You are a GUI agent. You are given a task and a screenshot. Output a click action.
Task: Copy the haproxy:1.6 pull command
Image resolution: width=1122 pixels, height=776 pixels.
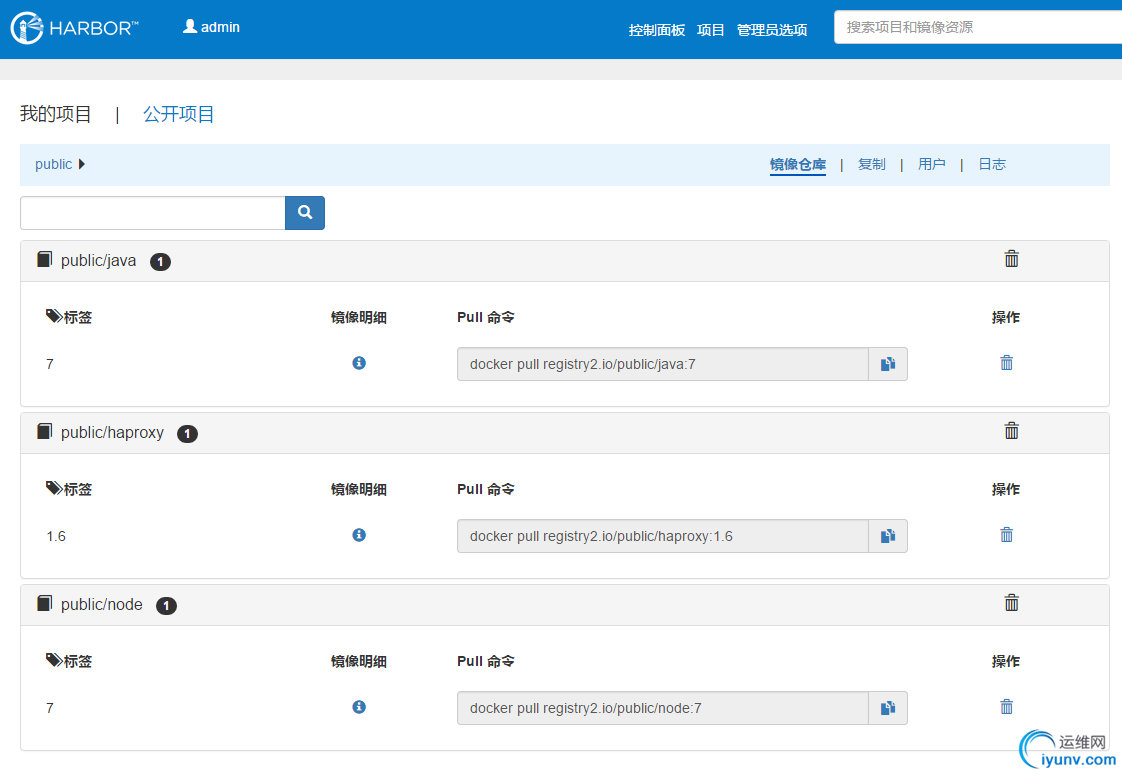(x=887, y=536)
